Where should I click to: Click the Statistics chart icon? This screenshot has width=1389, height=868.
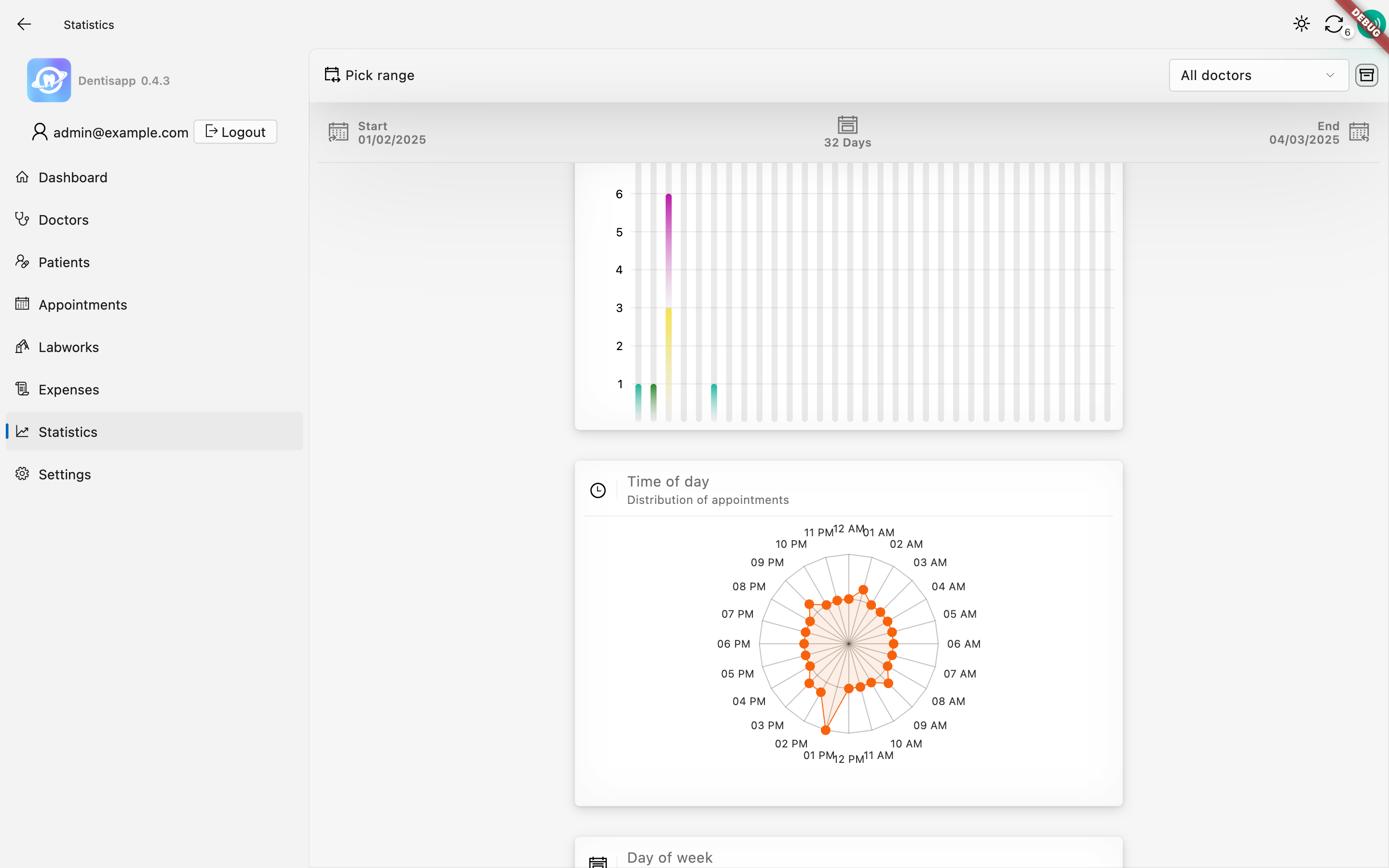point(22,431)
